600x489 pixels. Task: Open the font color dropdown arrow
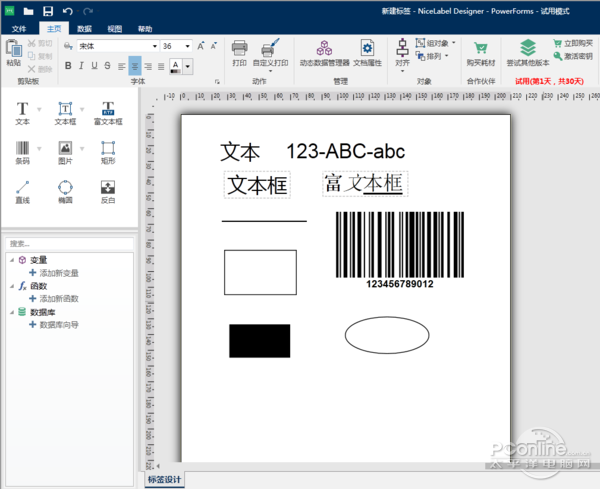tap(188, 66)
